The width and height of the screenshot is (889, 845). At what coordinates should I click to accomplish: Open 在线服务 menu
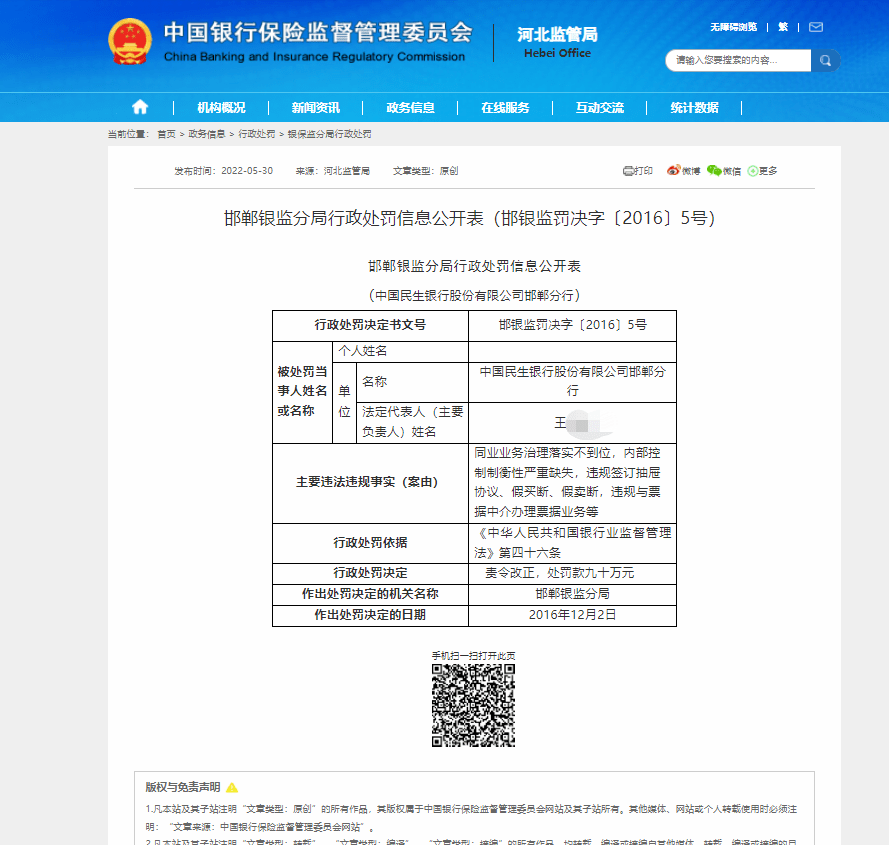pyautogui.click(x=505, y=107)
